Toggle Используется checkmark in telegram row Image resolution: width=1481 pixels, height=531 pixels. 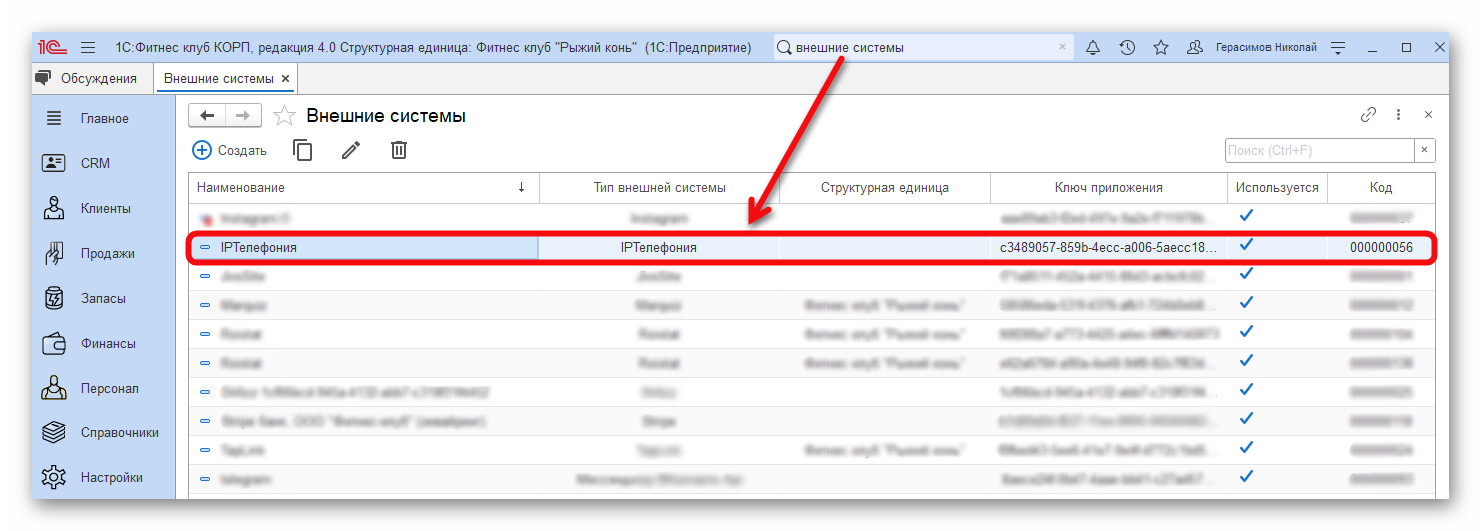click(x=1246, y=478)
